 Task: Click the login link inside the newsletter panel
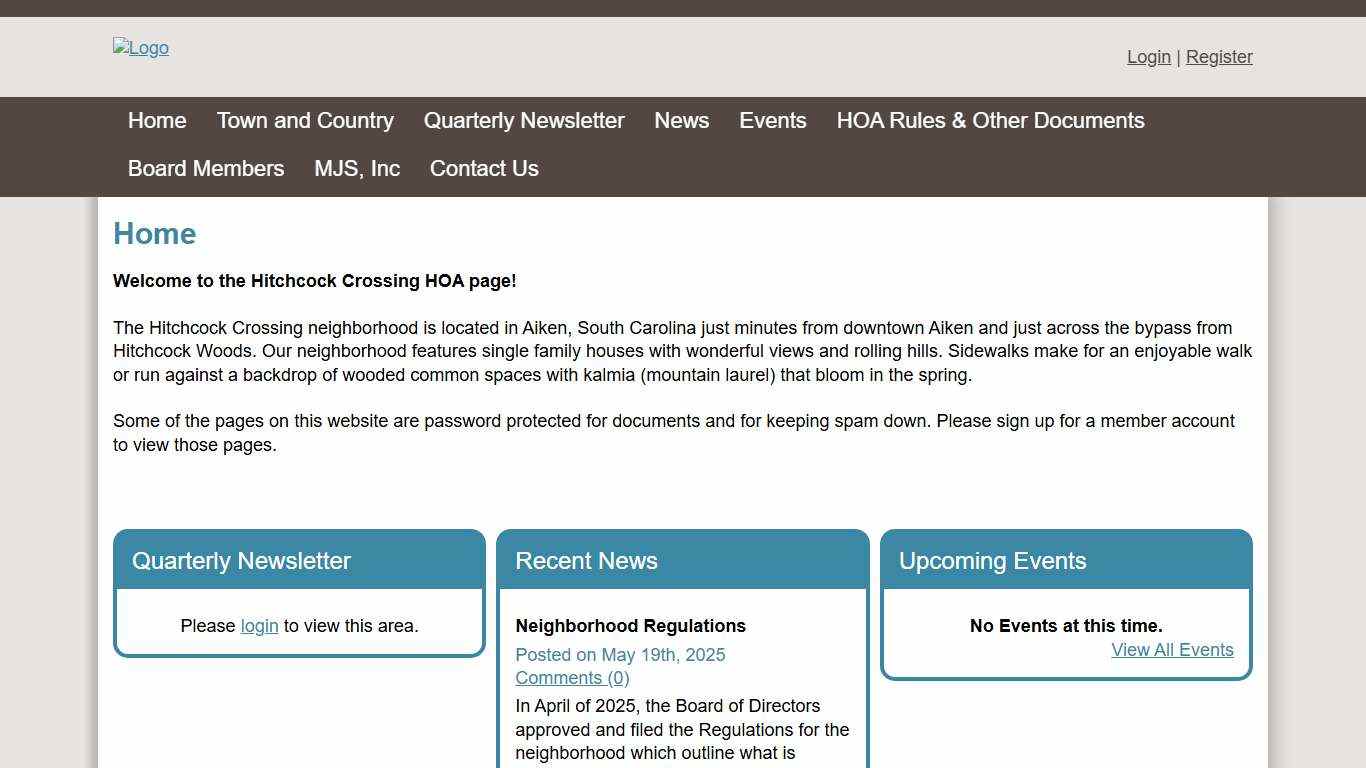(x=259, y=626)
